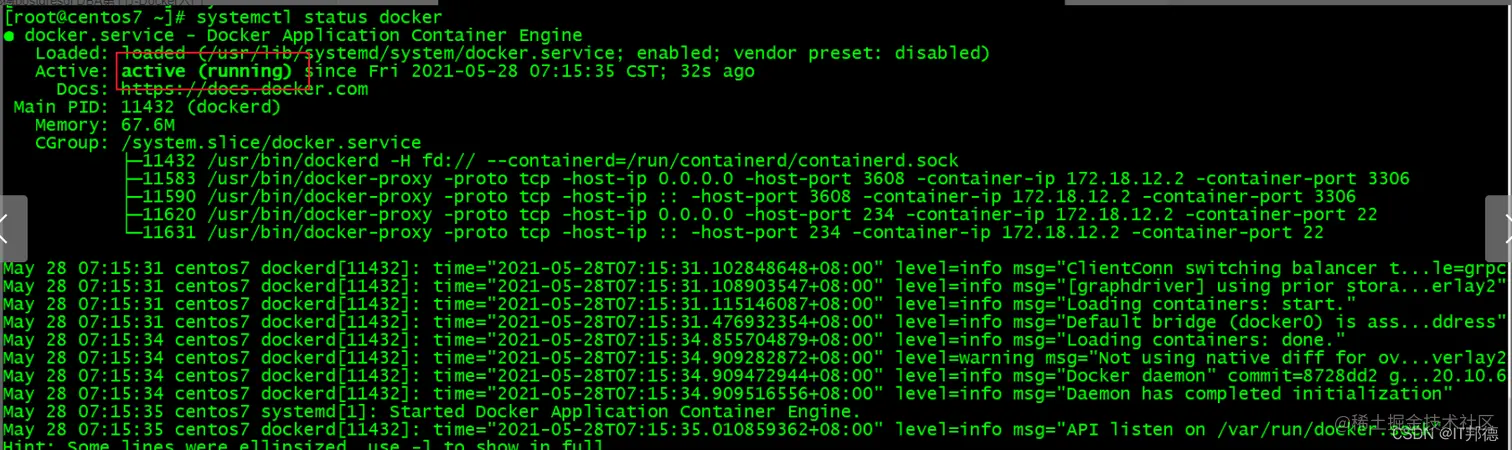Select the 11590 docker-proxy process line
Image resolution: width=1512 pixels, height=450 pixels.
tap(741, 198)
